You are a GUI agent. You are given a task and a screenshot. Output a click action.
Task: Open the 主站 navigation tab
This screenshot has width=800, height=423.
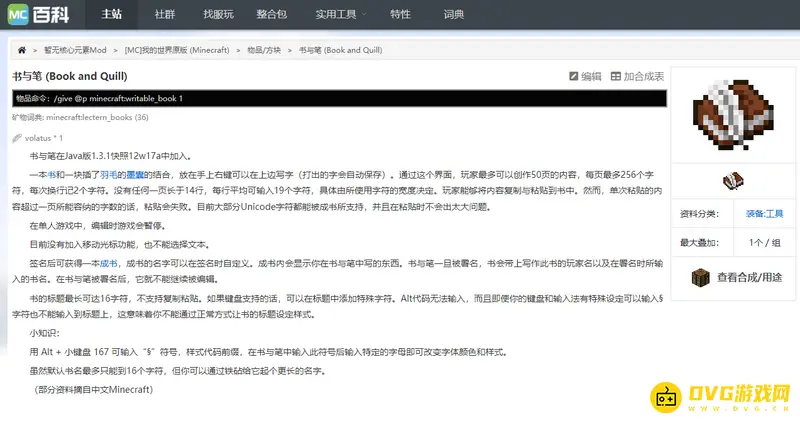(112, 15)
